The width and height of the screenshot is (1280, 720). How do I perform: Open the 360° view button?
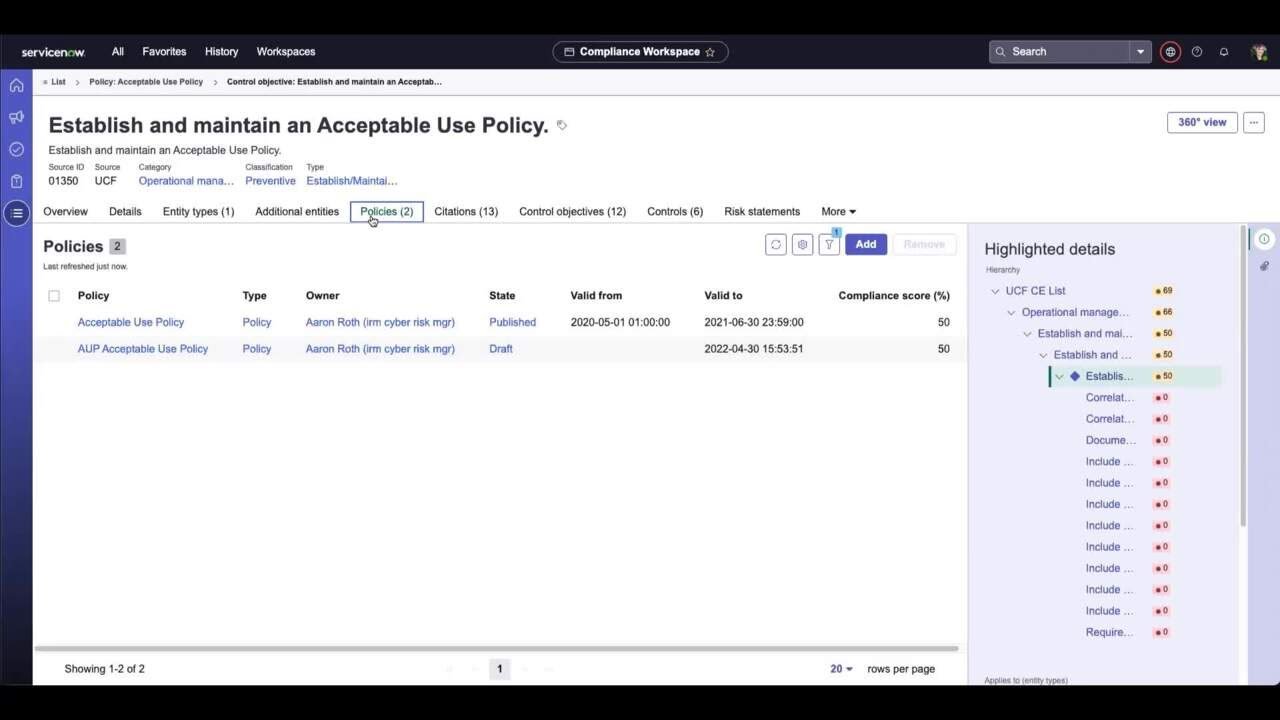click(x=1202, y=122)
